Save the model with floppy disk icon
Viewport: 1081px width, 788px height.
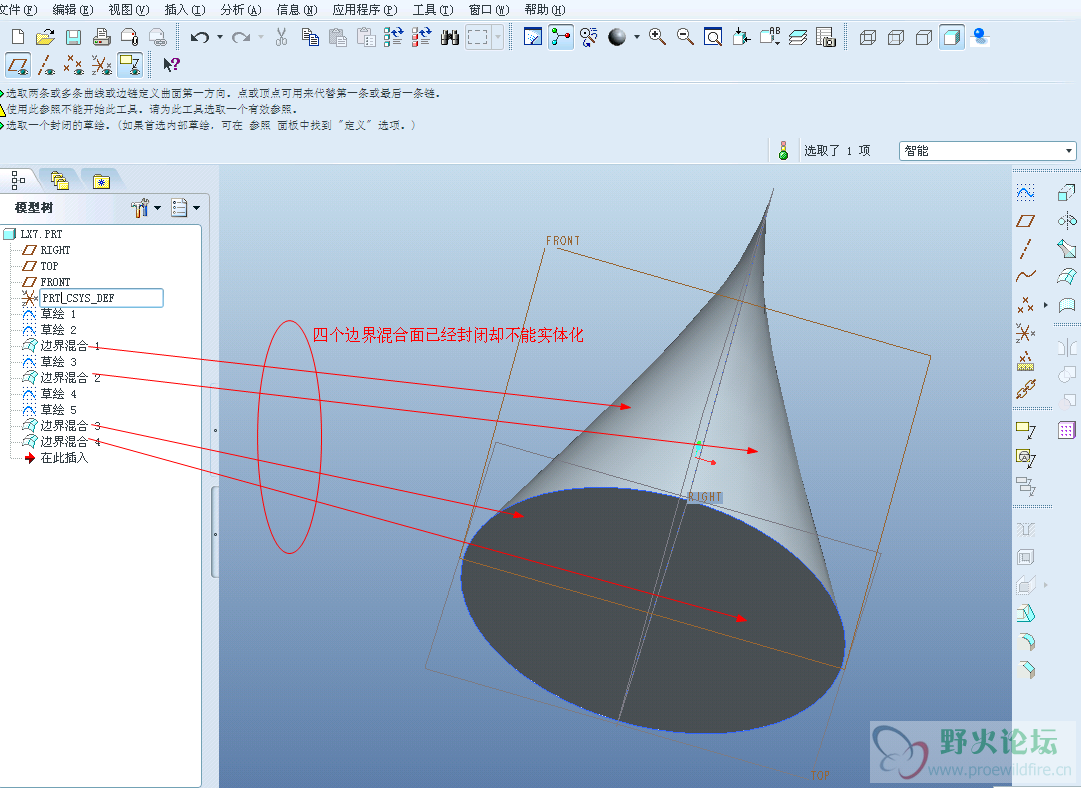[x=73, y=37]
